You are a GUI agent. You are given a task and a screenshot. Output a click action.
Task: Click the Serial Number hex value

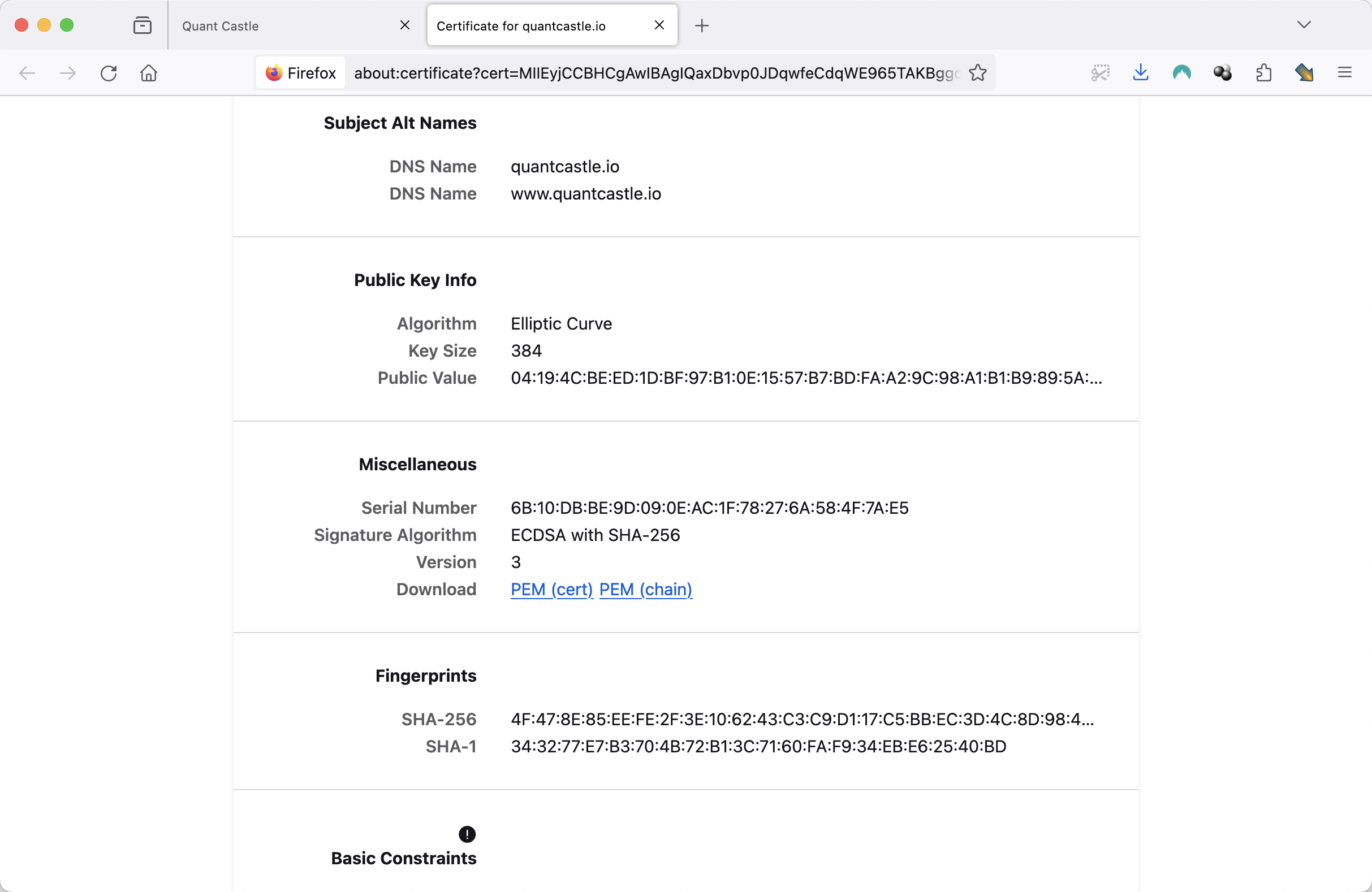[x=710, y=508]
